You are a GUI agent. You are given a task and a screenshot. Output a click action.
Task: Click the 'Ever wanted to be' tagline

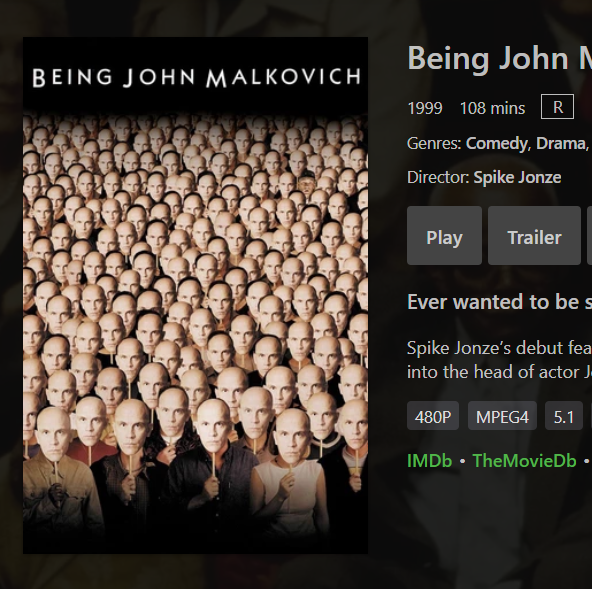point(500,302)
